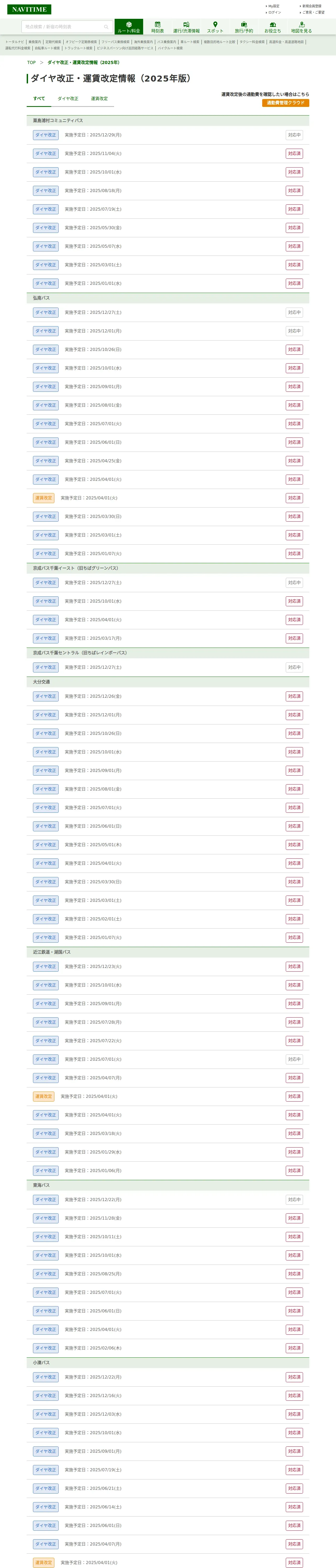Click 対応済 for 弘南バス 2025/10/26 row
The width and height of the screenshot is (336, 1568).
pos(294,349)
